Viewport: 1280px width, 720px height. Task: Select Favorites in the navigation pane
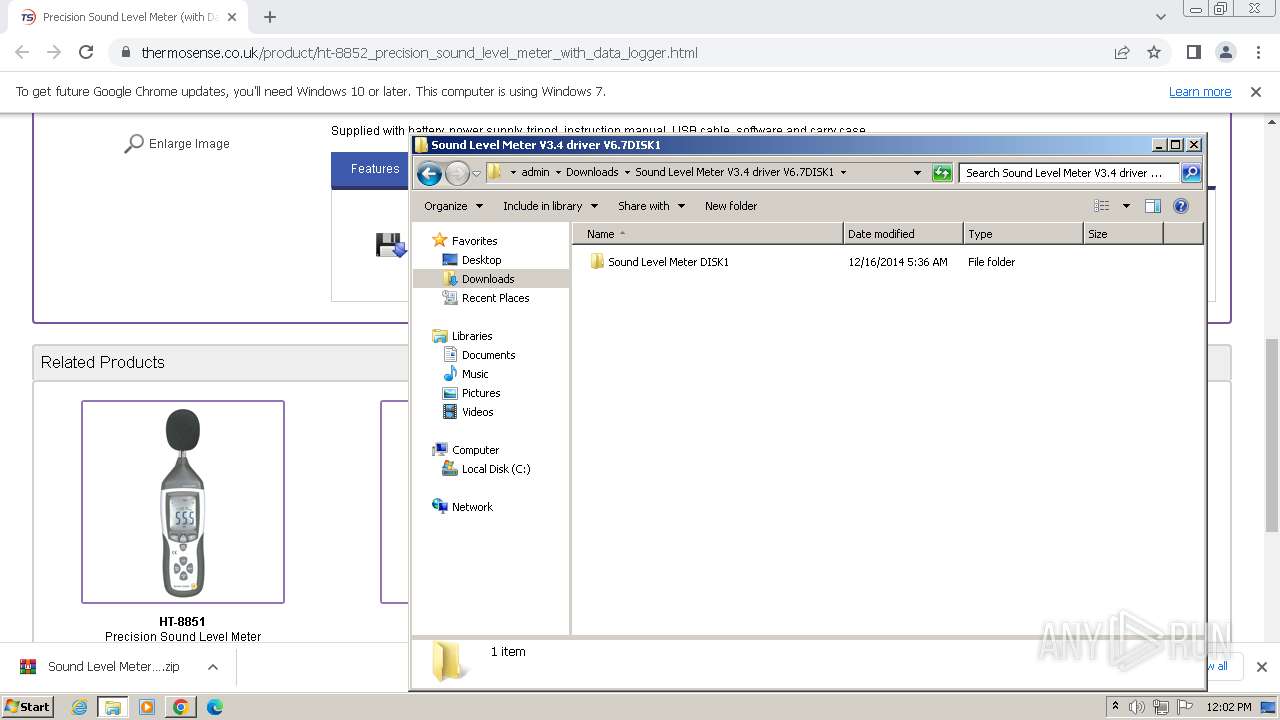tap(465, 241)
